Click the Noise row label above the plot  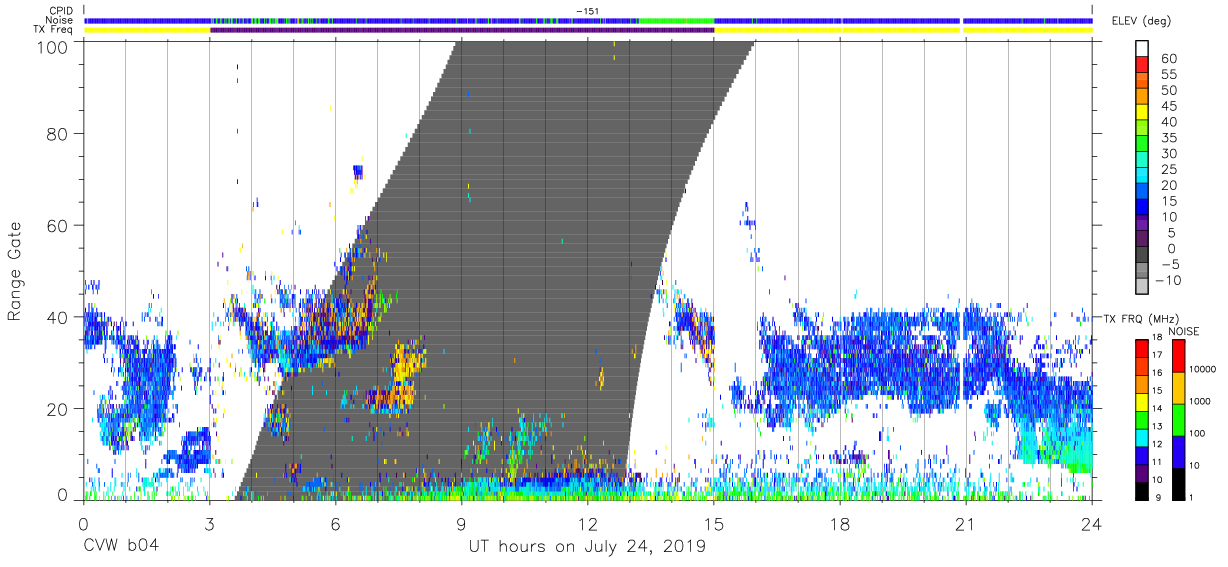59,20
